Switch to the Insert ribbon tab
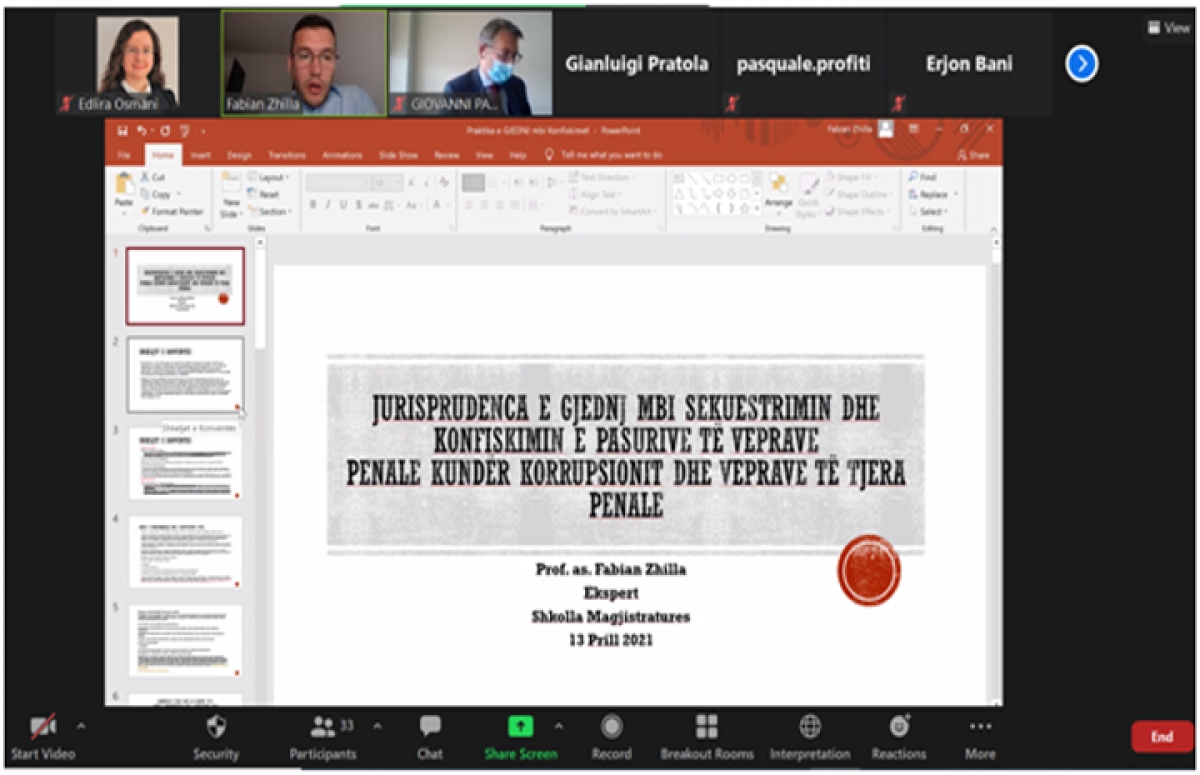1200x775 pixels. tap(201, 156)
